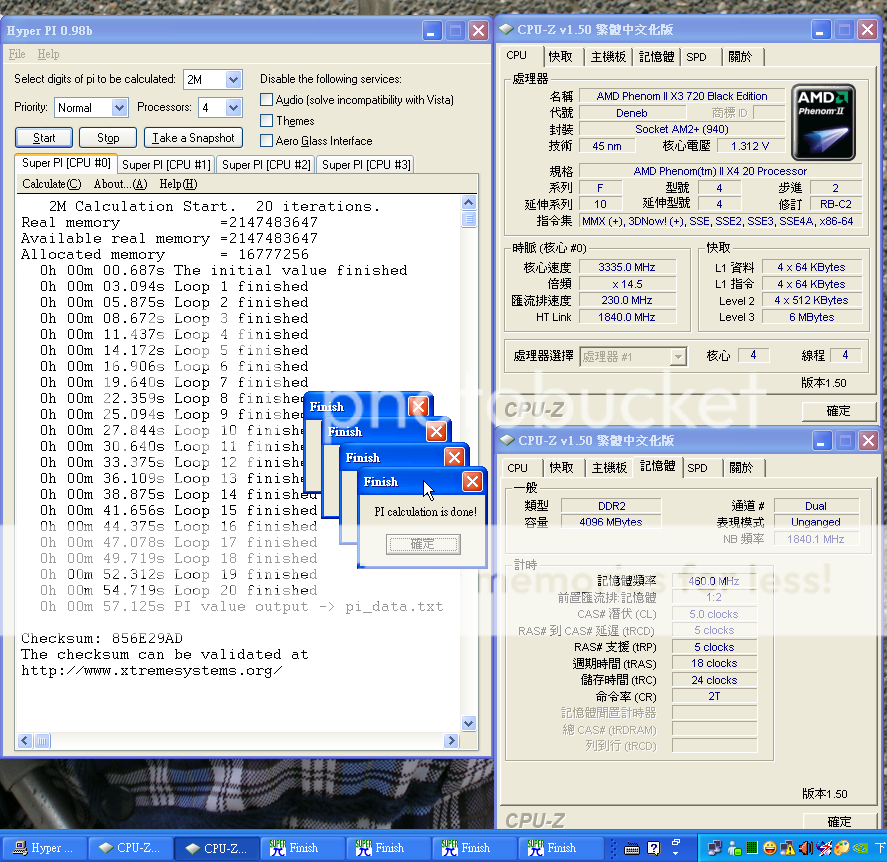Open the SPD tab in top CPU-Z window

click(x=697, y=57)
